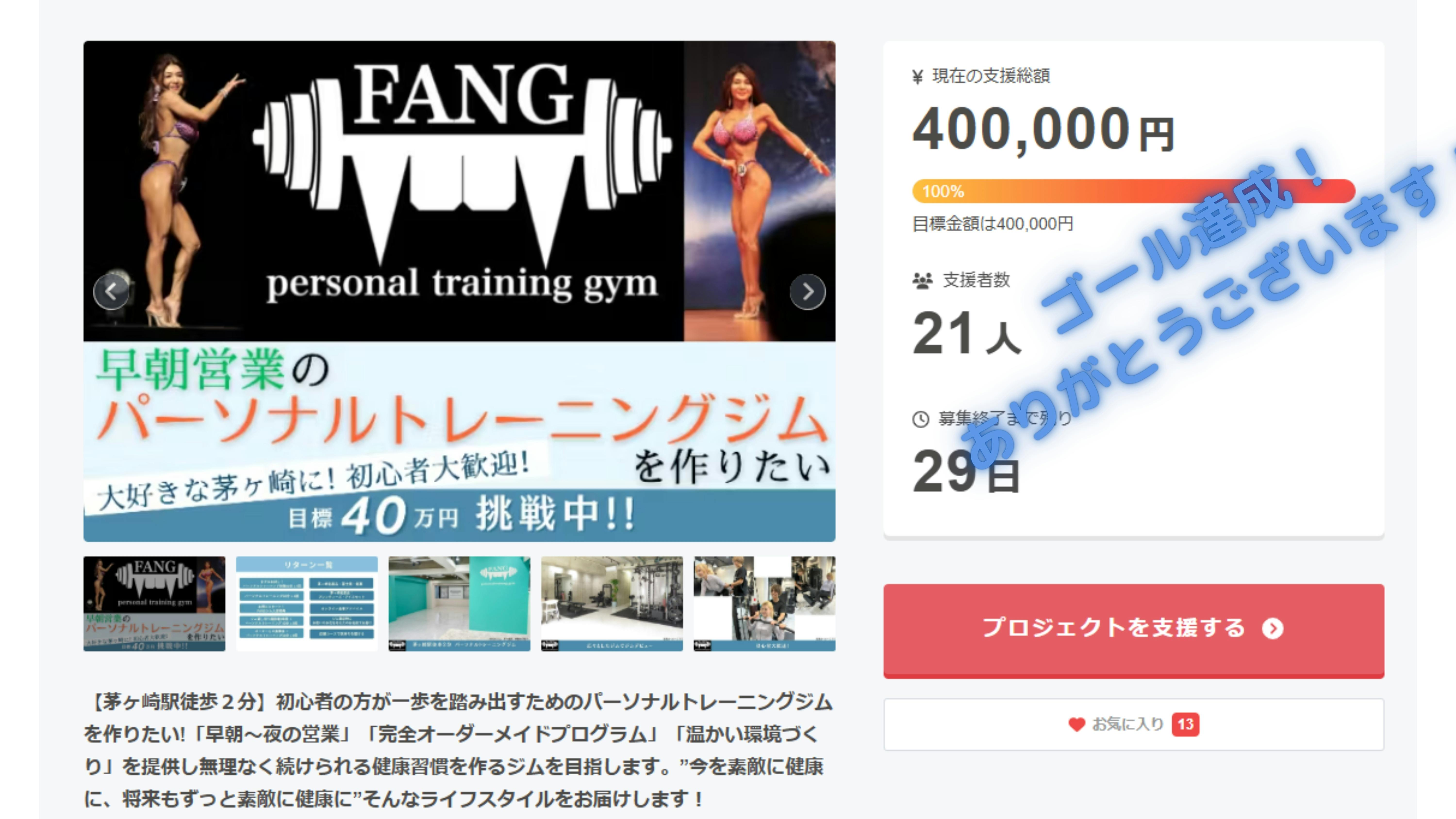Click the heart icon next to お気に入り

1076,724
